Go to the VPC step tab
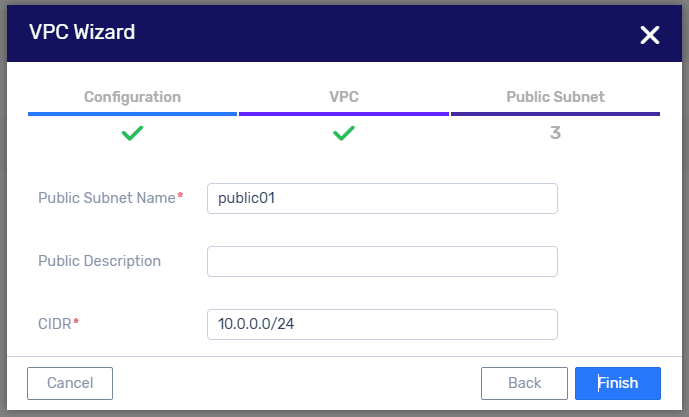The width and height of the screenshot is (689, 417). (344, 97)
